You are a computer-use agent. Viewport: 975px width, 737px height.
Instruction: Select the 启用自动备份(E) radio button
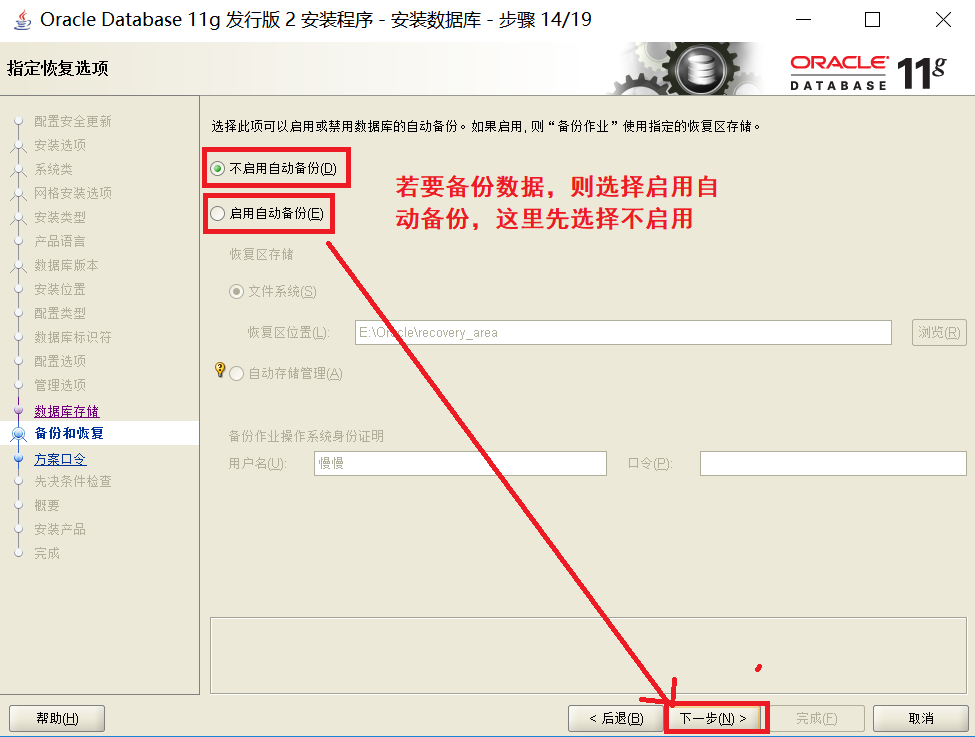218,214
